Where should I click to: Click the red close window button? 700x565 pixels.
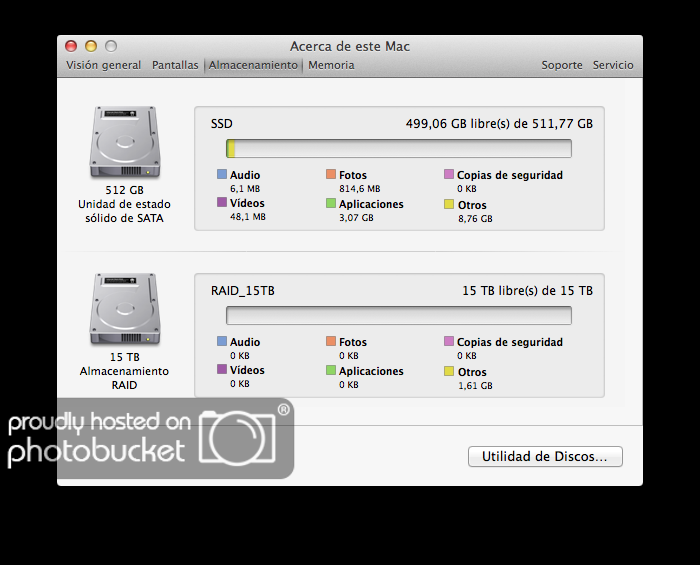click(x=71, y=46)
